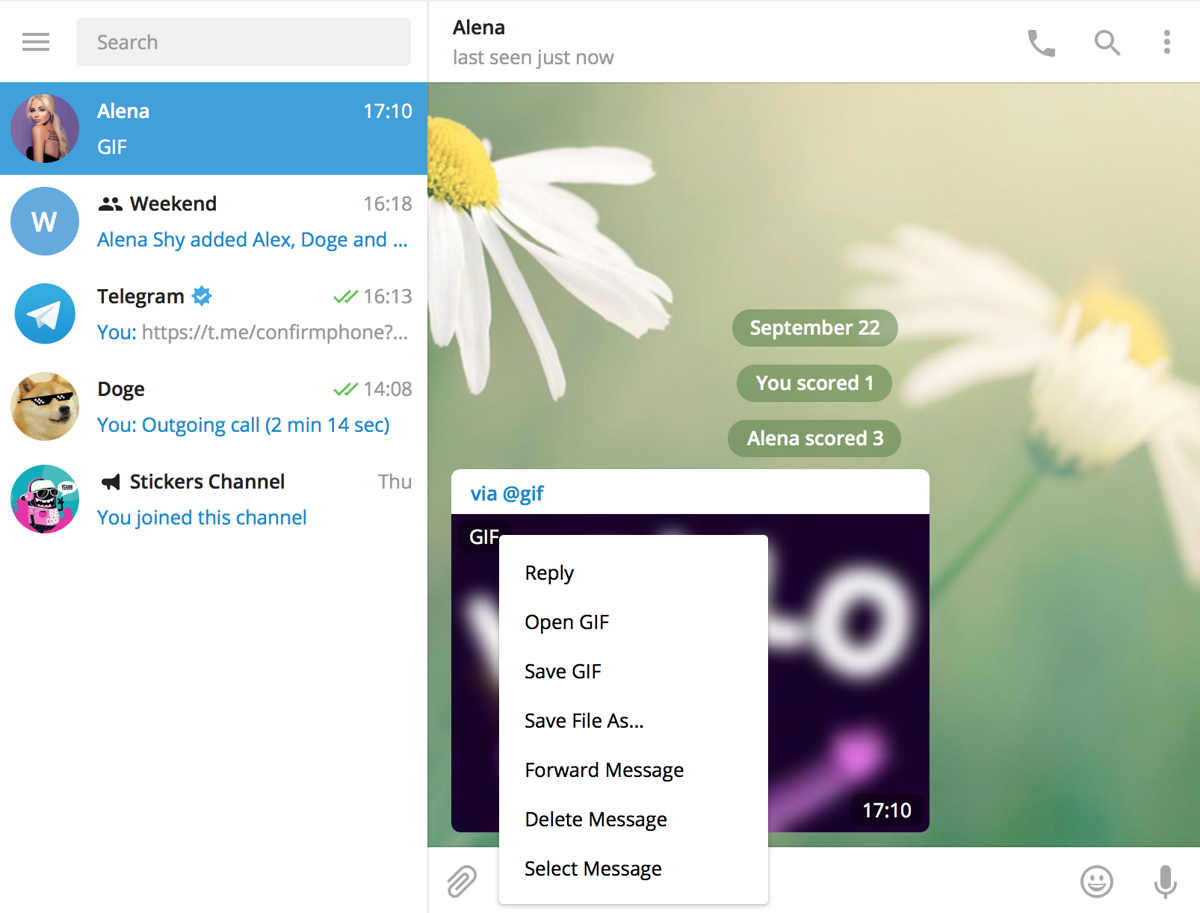Click Delete Message in context menu
The image size is (1200, 913).
(x=595, y=820)
